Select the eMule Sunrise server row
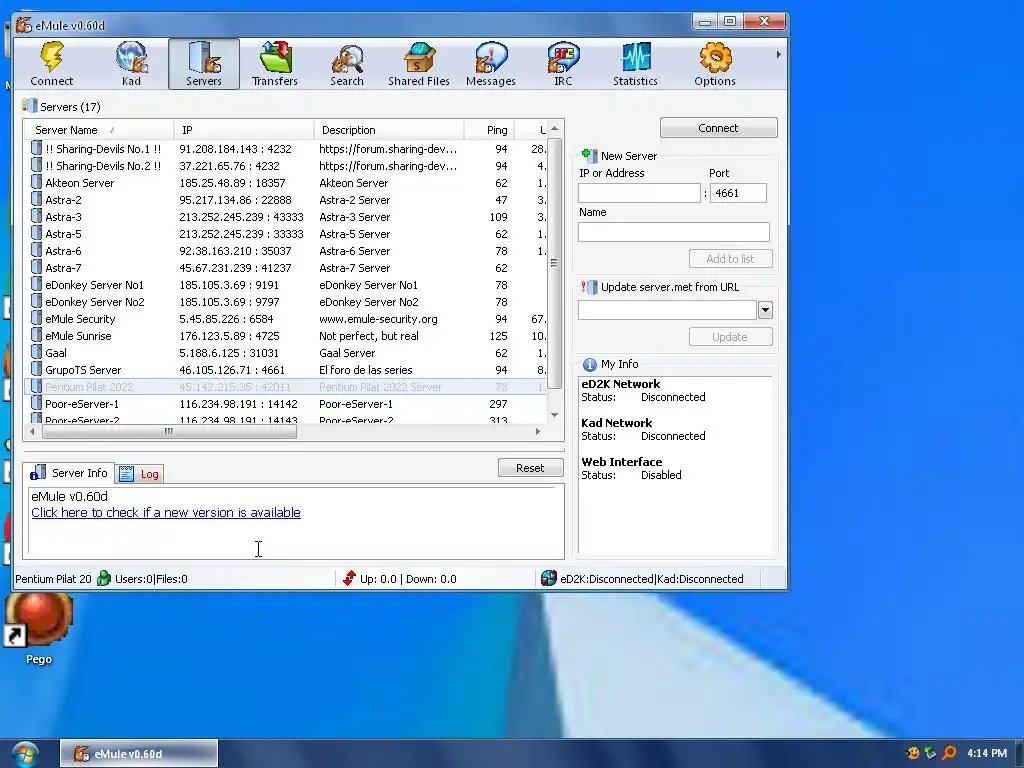The width and height of the screenshot is (1024, 768). 285,336
